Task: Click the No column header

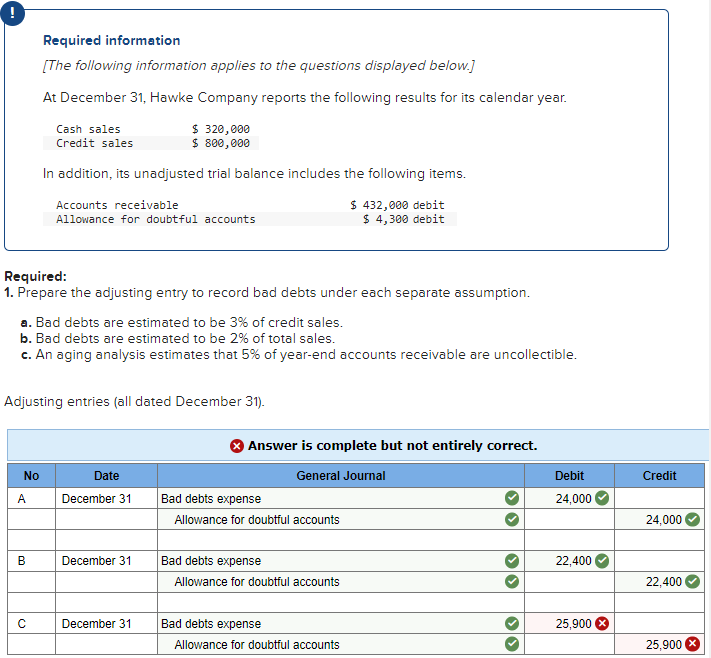Action: tap(31, 476)
